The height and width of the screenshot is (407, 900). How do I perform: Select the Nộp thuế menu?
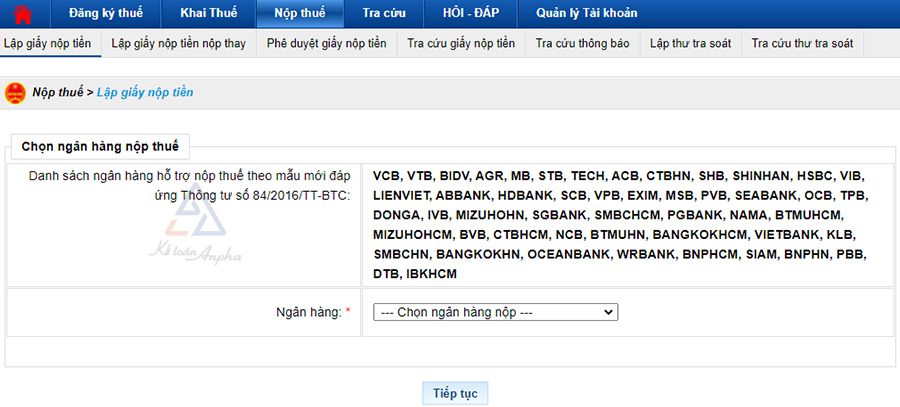300,13
